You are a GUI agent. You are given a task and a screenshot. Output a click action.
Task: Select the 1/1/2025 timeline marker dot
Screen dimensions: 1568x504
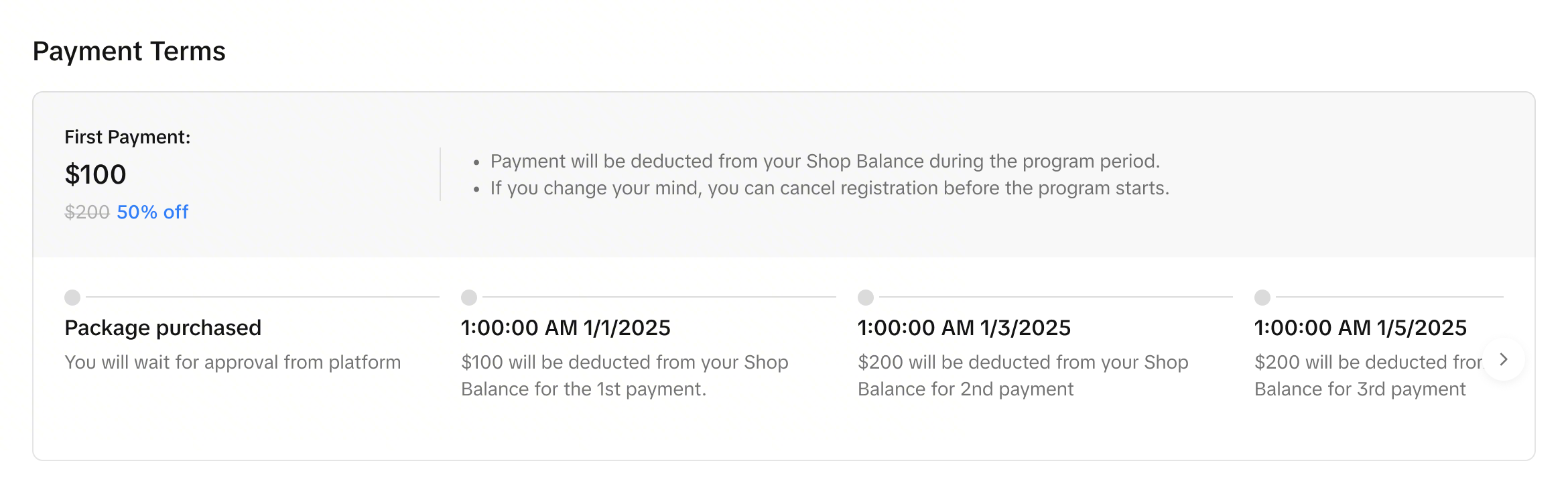[x=469, y=297]
